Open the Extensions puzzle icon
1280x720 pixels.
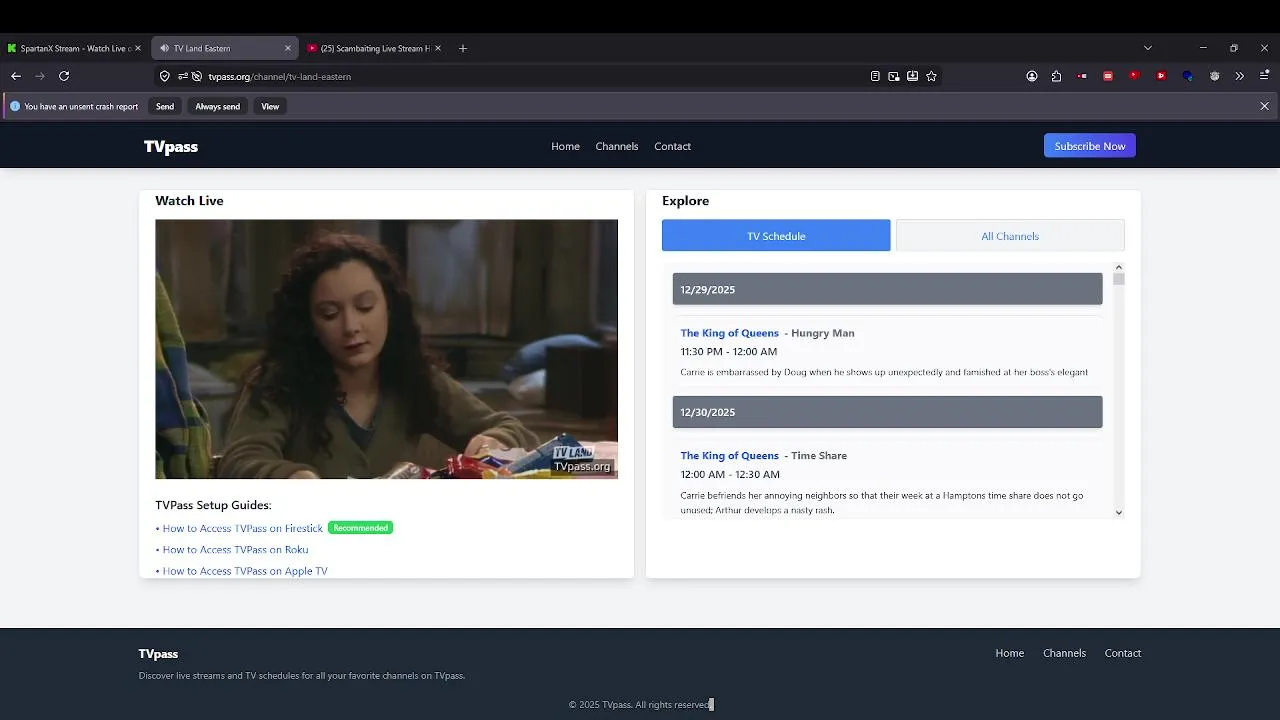click(1056, 76)
